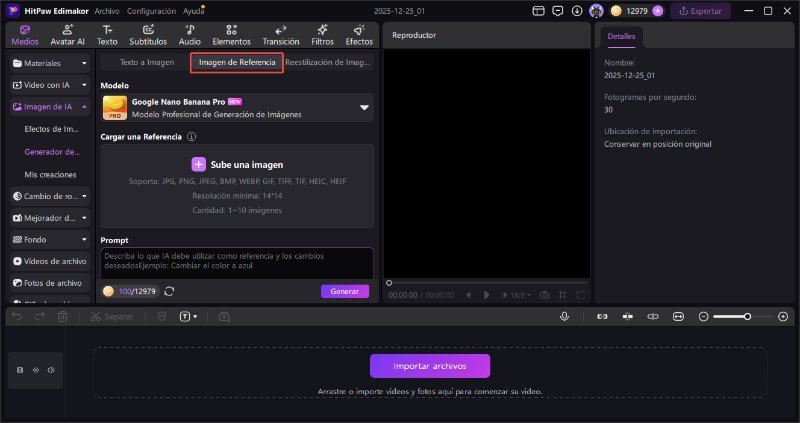Image resolution: width=800 pixels, height=423 pixels.
Task: Select the Transición tool
Action: pyautogui.click(x=280, y=35)
